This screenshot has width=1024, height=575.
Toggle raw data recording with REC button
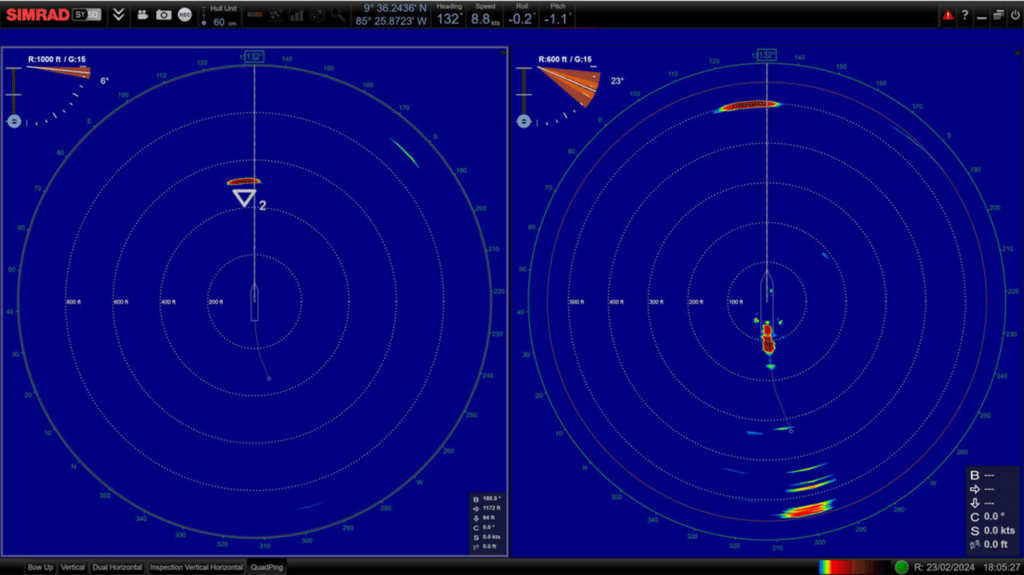tap(185, 15)
